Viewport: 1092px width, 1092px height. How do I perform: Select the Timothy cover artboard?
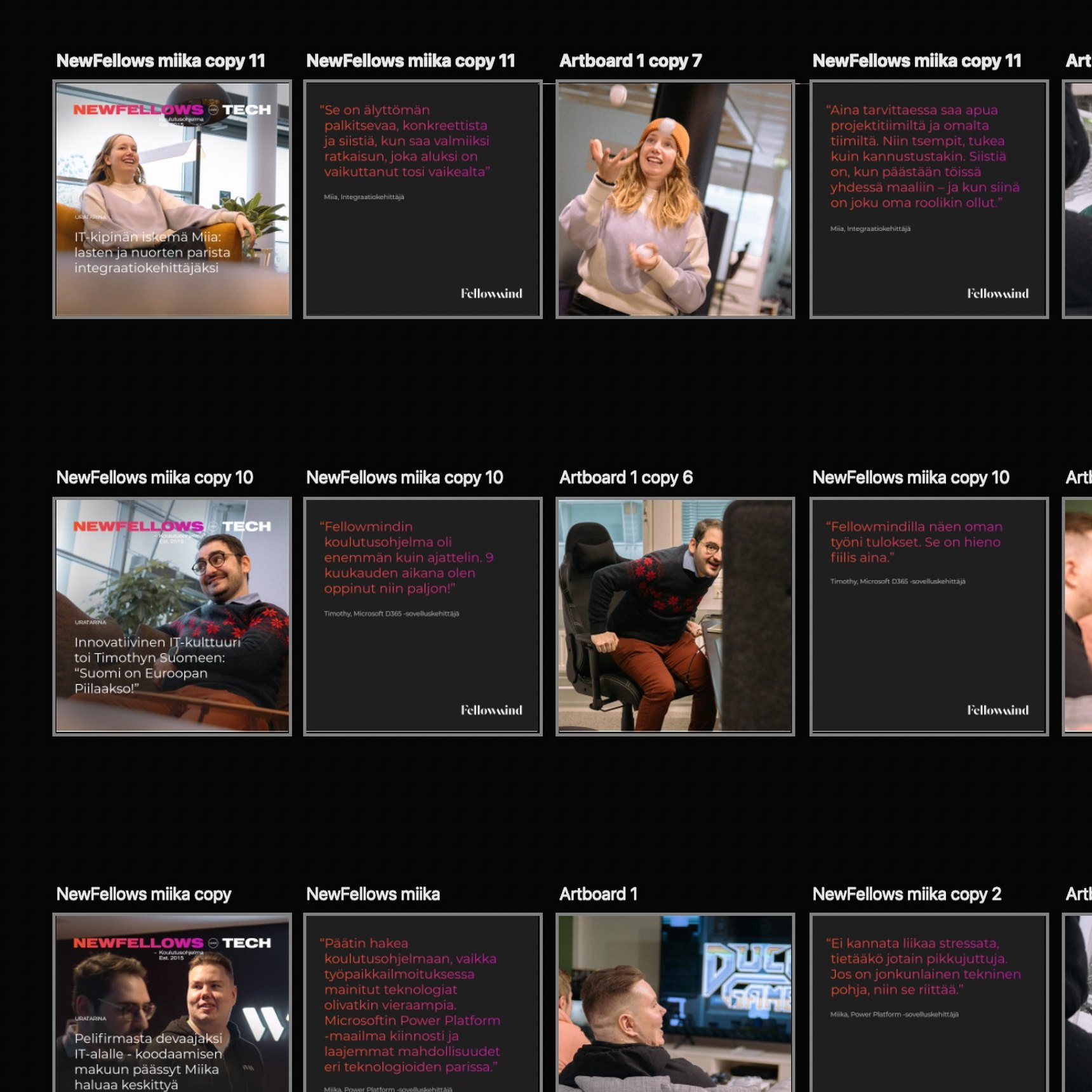click(172, 616)
